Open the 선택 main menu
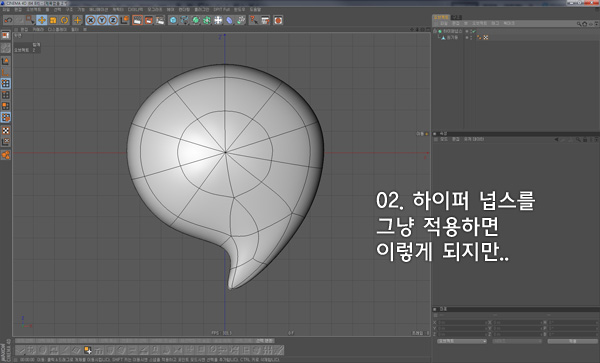 pos(57,10)
